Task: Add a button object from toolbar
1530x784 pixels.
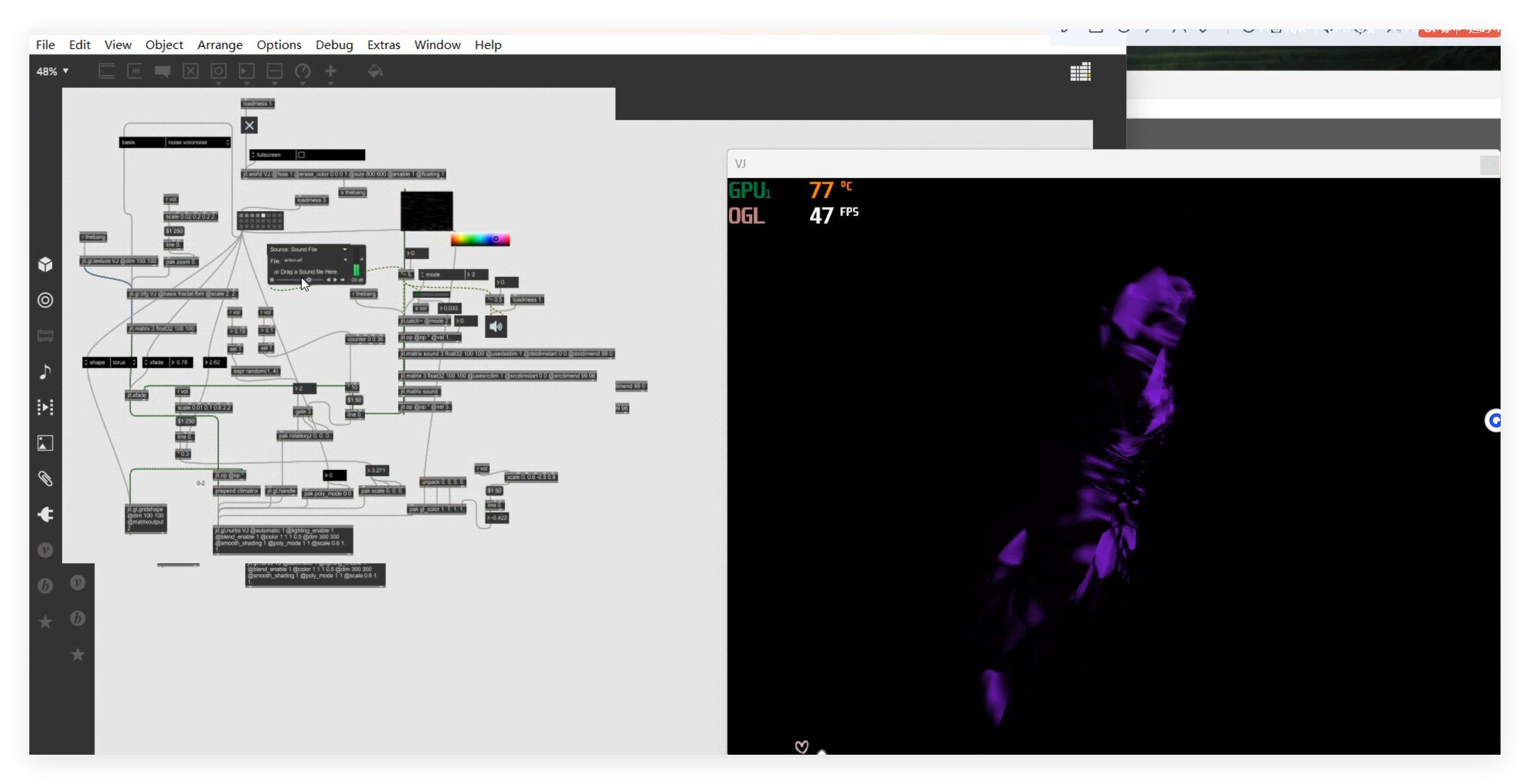Action: (x=218, y=71)
